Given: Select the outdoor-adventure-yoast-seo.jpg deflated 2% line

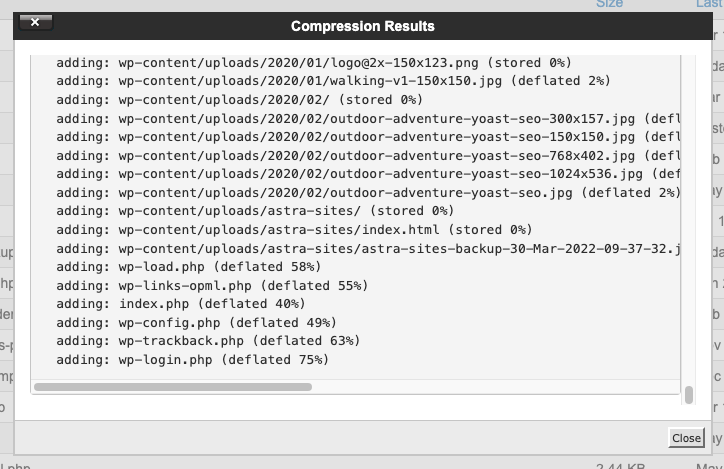Looking at the screenshot, I should pyautogui.click(x=368, y=192).
